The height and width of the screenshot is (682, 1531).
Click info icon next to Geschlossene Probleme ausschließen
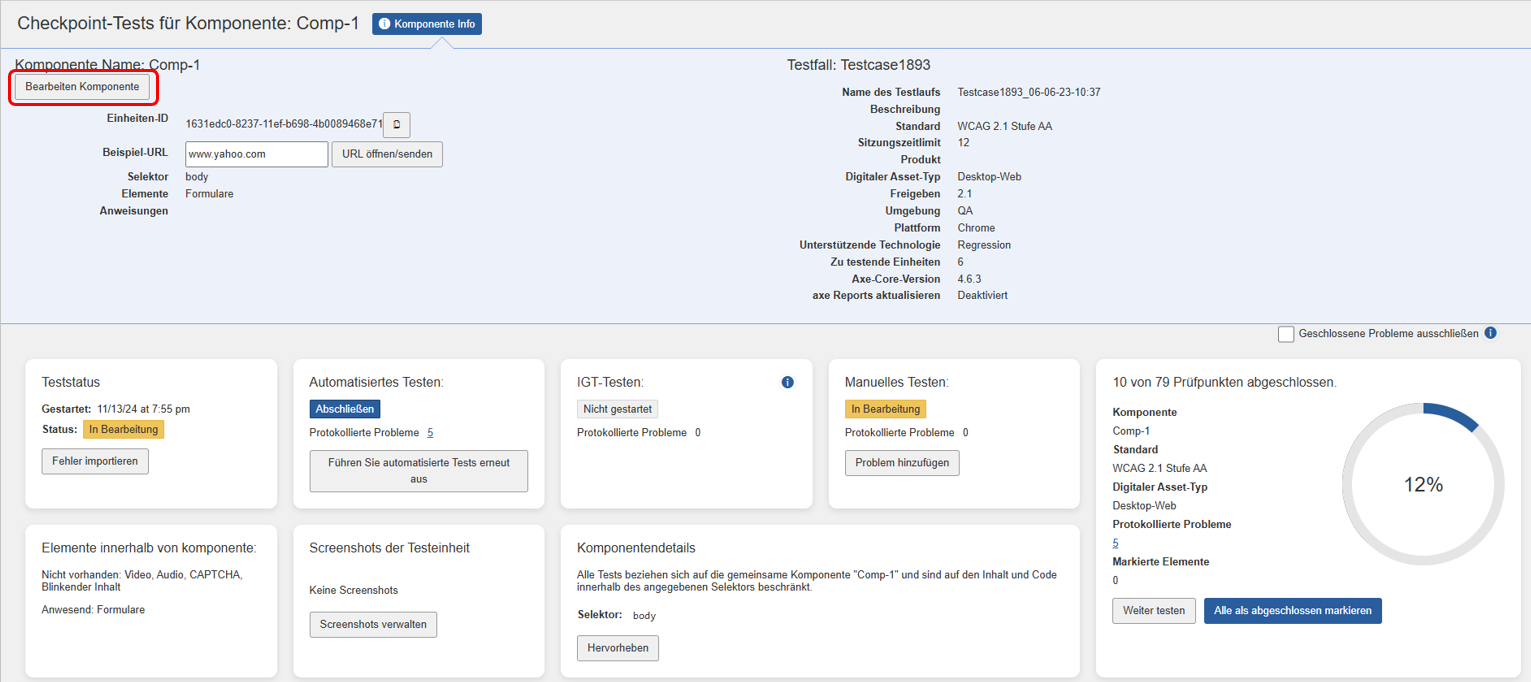(1490, 333)
